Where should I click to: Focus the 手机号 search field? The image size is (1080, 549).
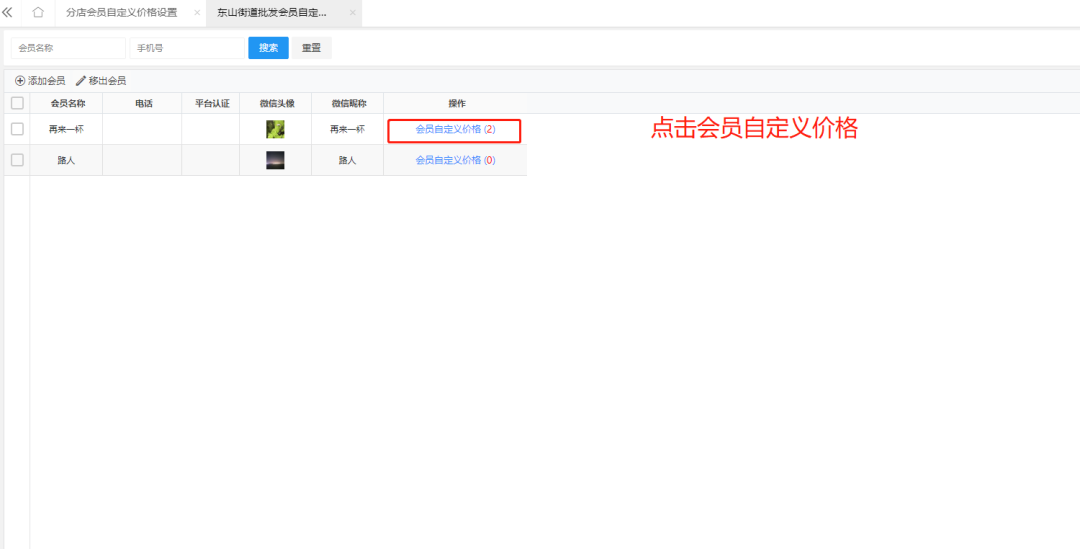186,48
